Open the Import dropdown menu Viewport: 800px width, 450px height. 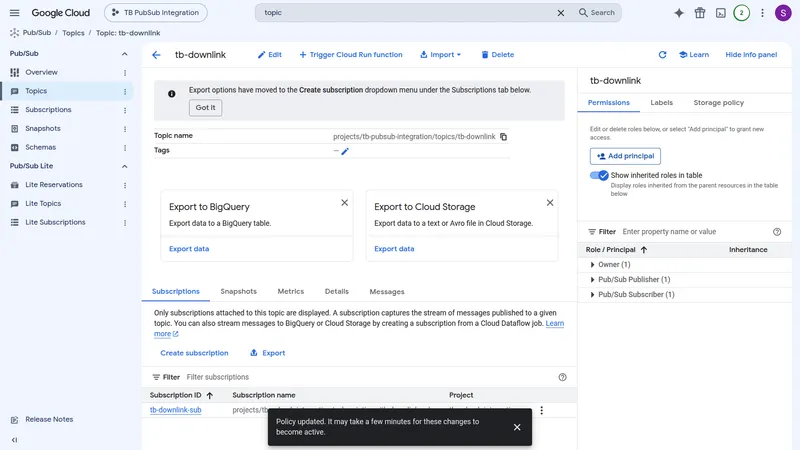pos(440,55)
